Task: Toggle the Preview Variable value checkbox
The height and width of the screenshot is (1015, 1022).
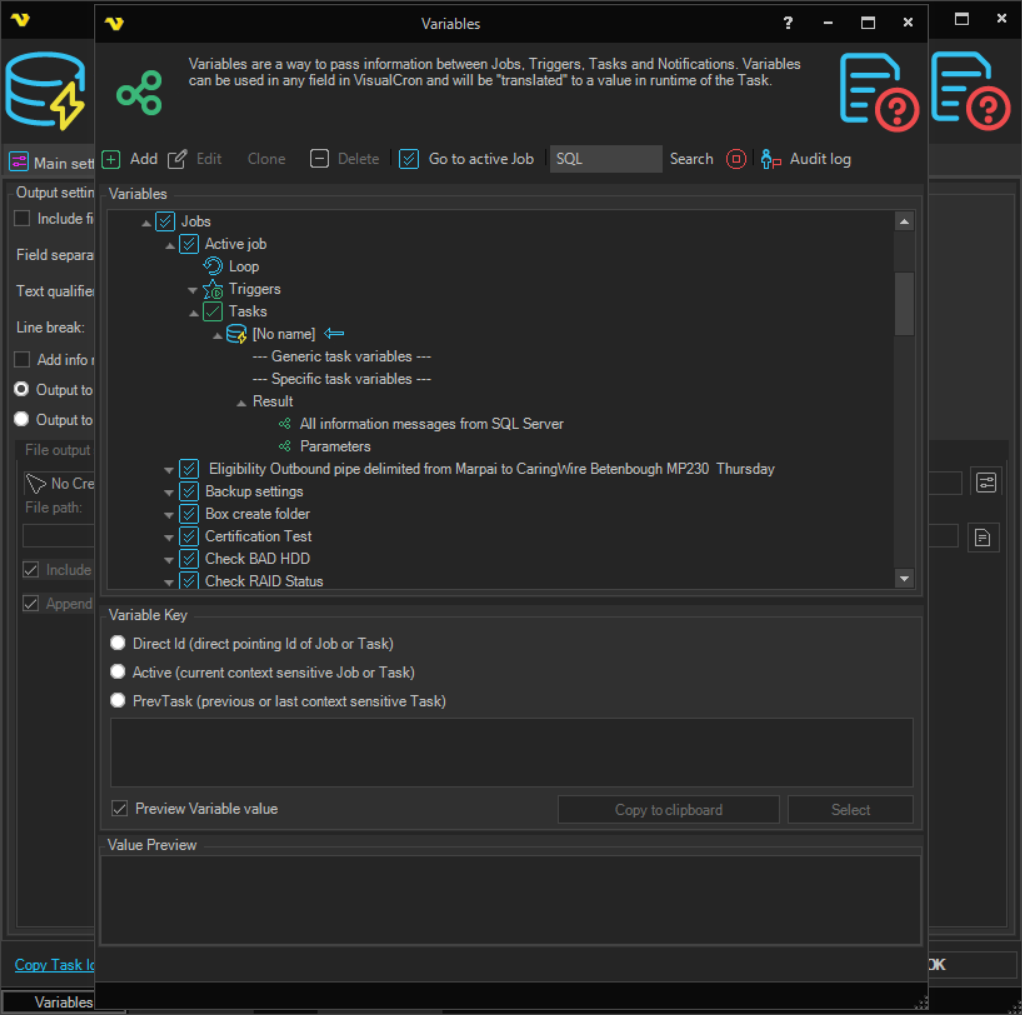Action: pyautogui.click(x=120, y=808)
